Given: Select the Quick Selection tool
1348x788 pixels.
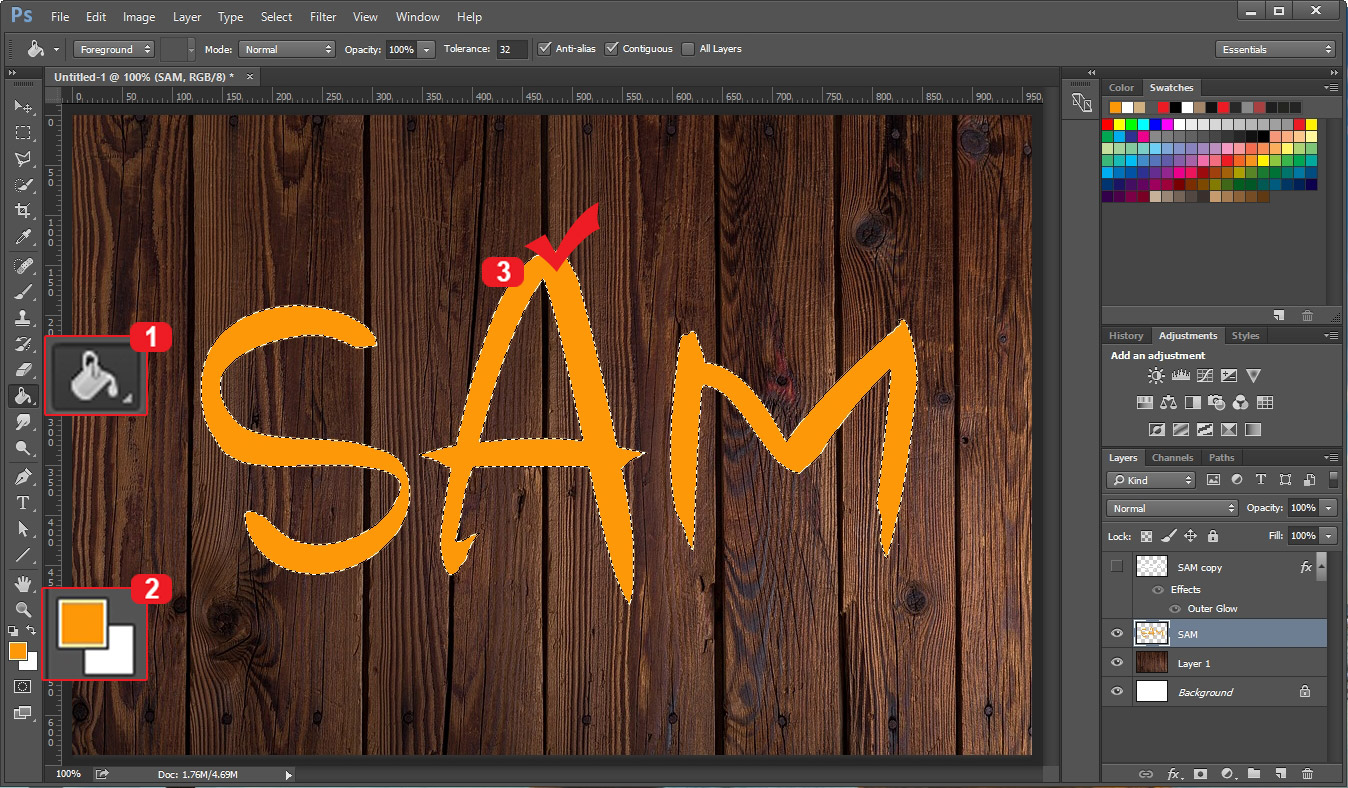Looking at the screenshot, I should (x=23, y=185).
